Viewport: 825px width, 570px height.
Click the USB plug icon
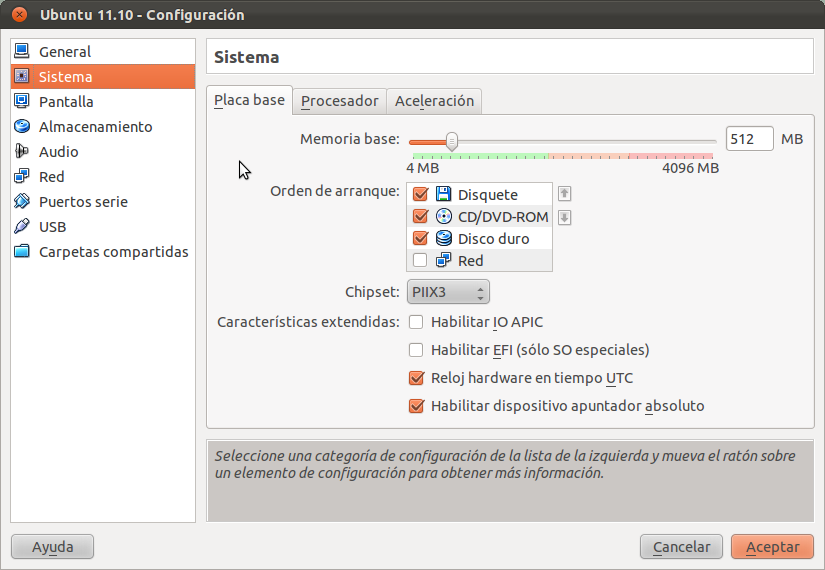(22, 226)
